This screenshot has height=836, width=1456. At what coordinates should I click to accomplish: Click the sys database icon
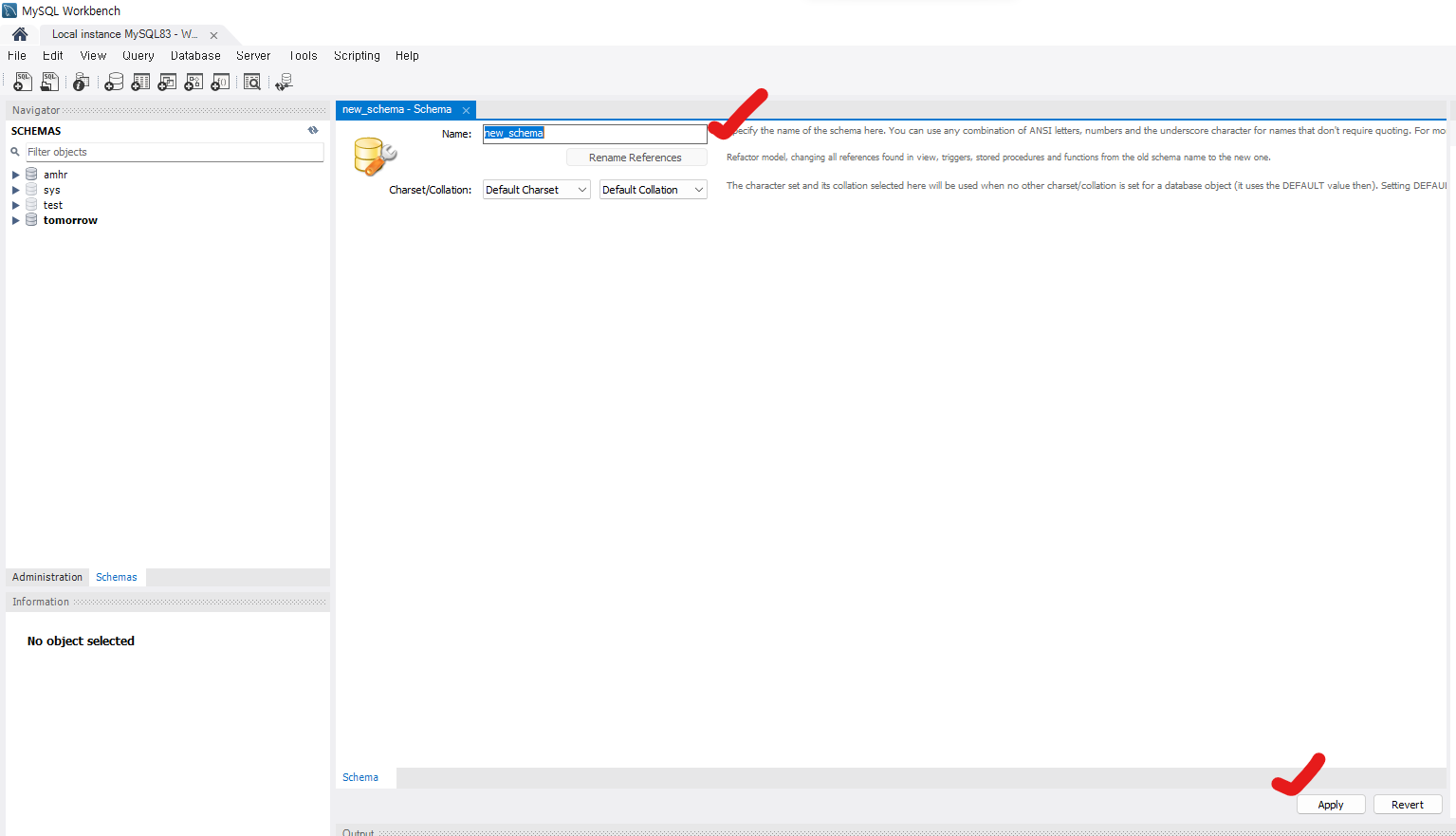(31, 190)
